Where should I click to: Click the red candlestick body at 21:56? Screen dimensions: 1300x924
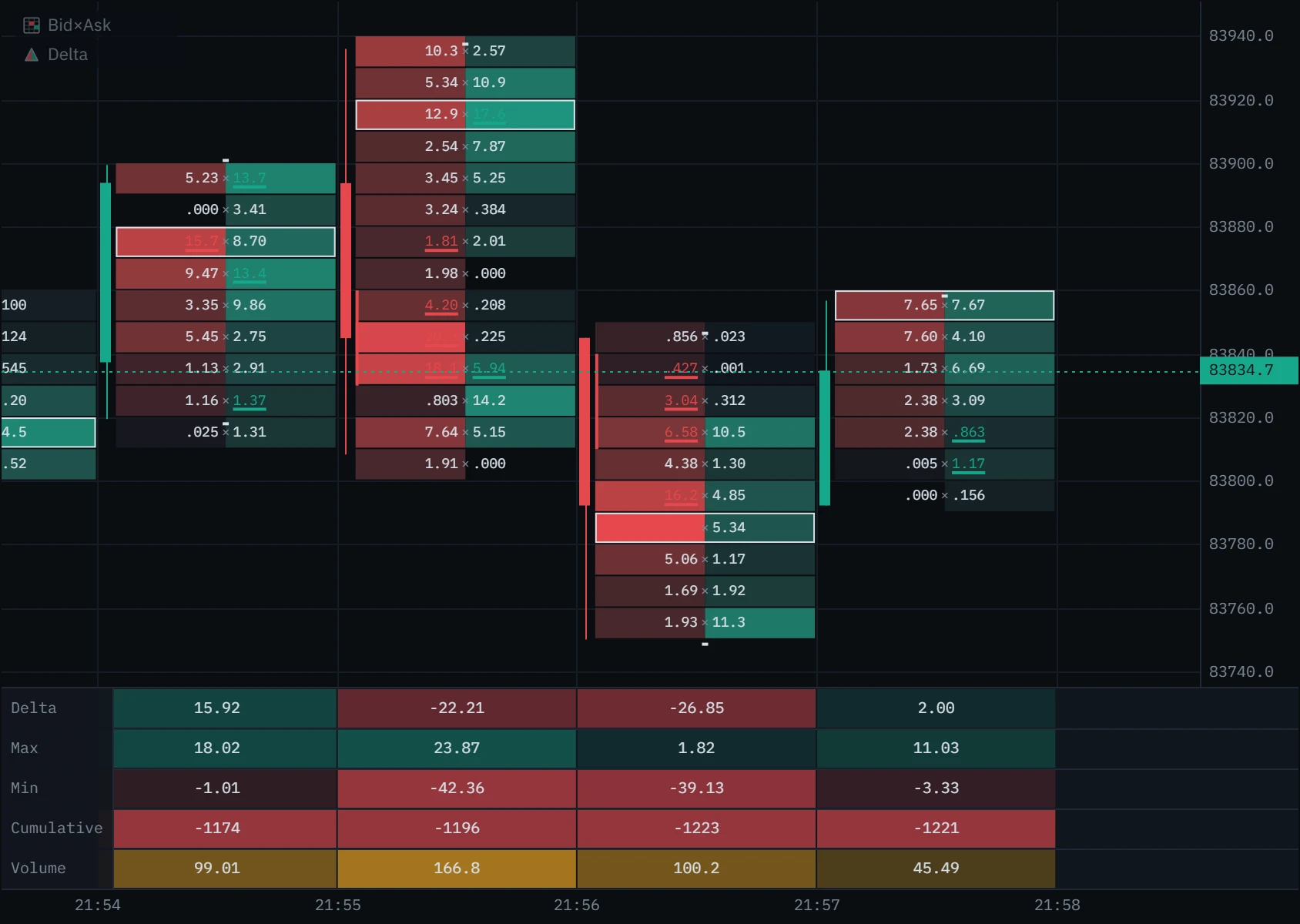pyautogui.click(x=585, y=421)
